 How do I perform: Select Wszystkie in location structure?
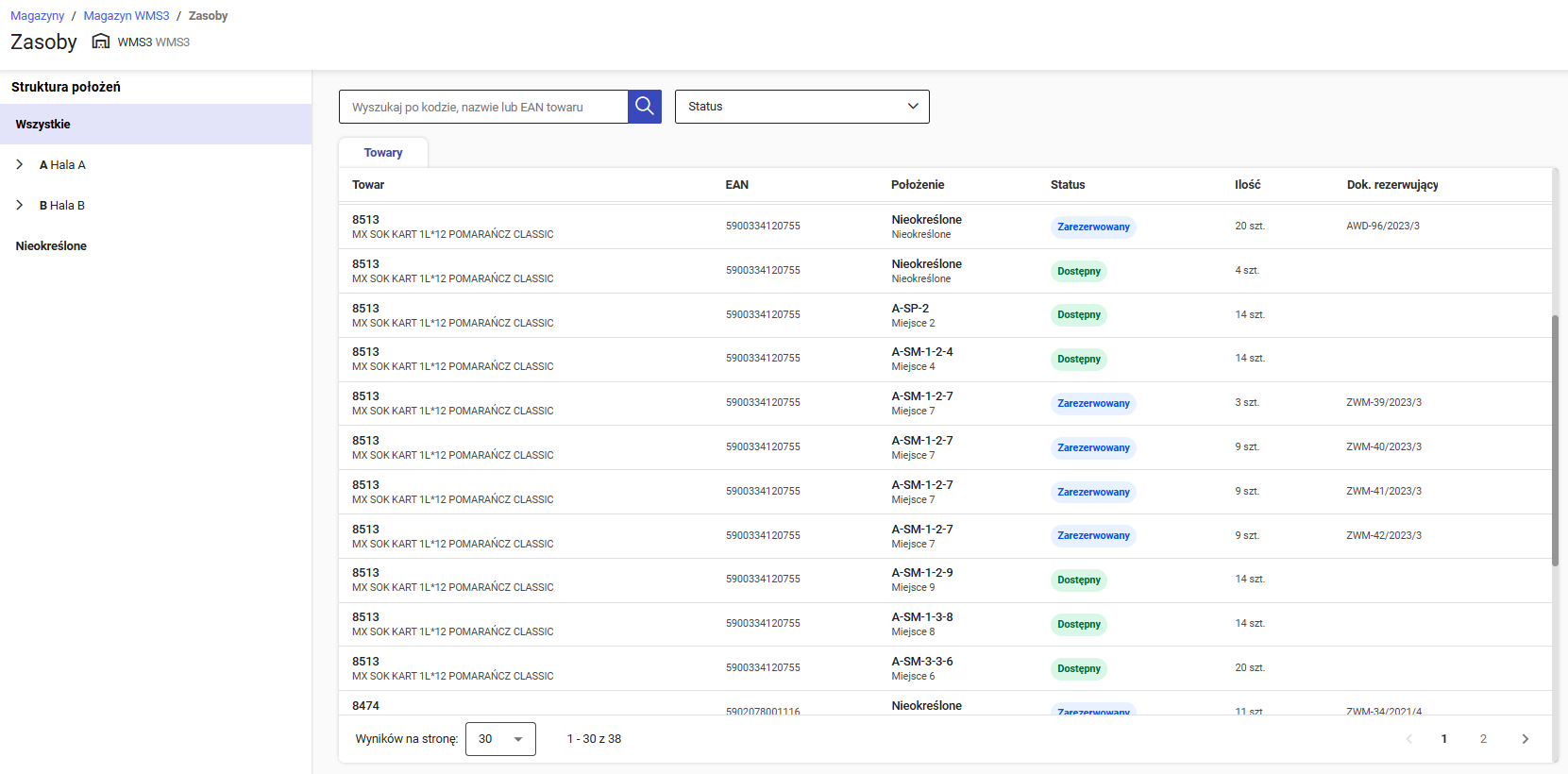[x=43, y=125]
